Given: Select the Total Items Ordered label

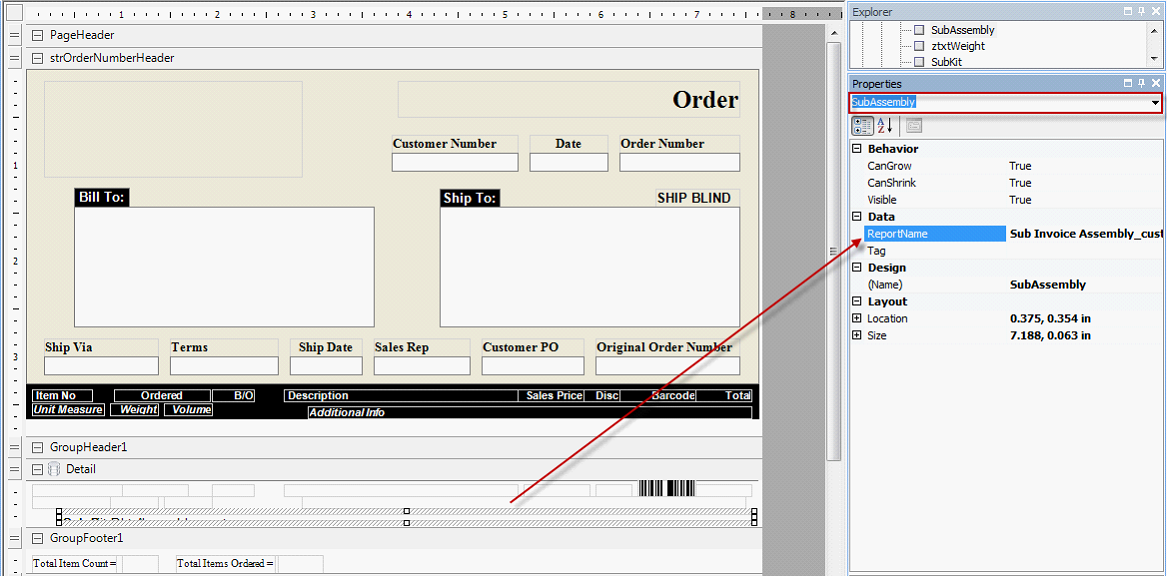Looking at the screenshot, I should pos(226,564).
